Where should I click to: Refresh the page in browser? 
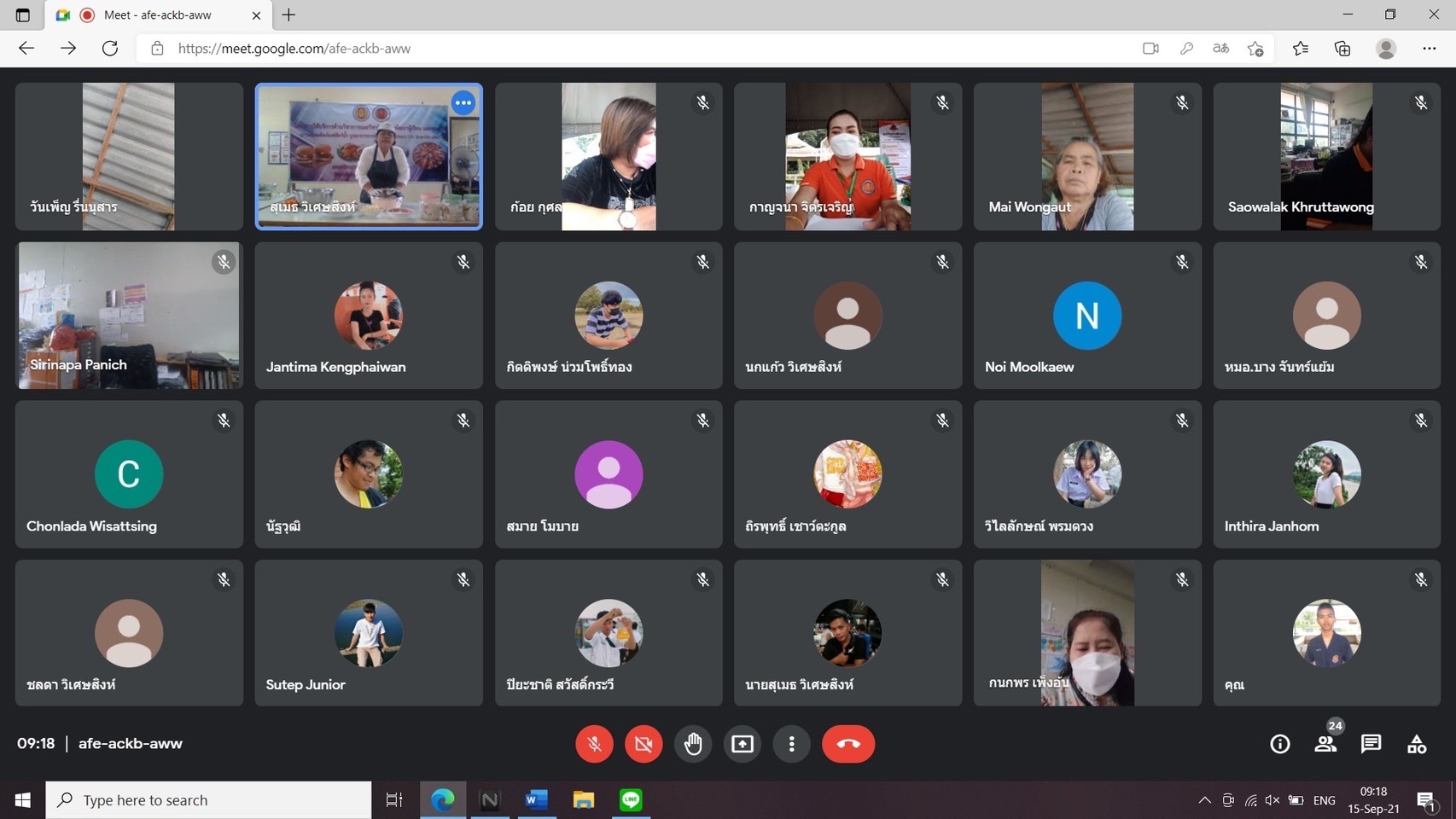point(110,49)
